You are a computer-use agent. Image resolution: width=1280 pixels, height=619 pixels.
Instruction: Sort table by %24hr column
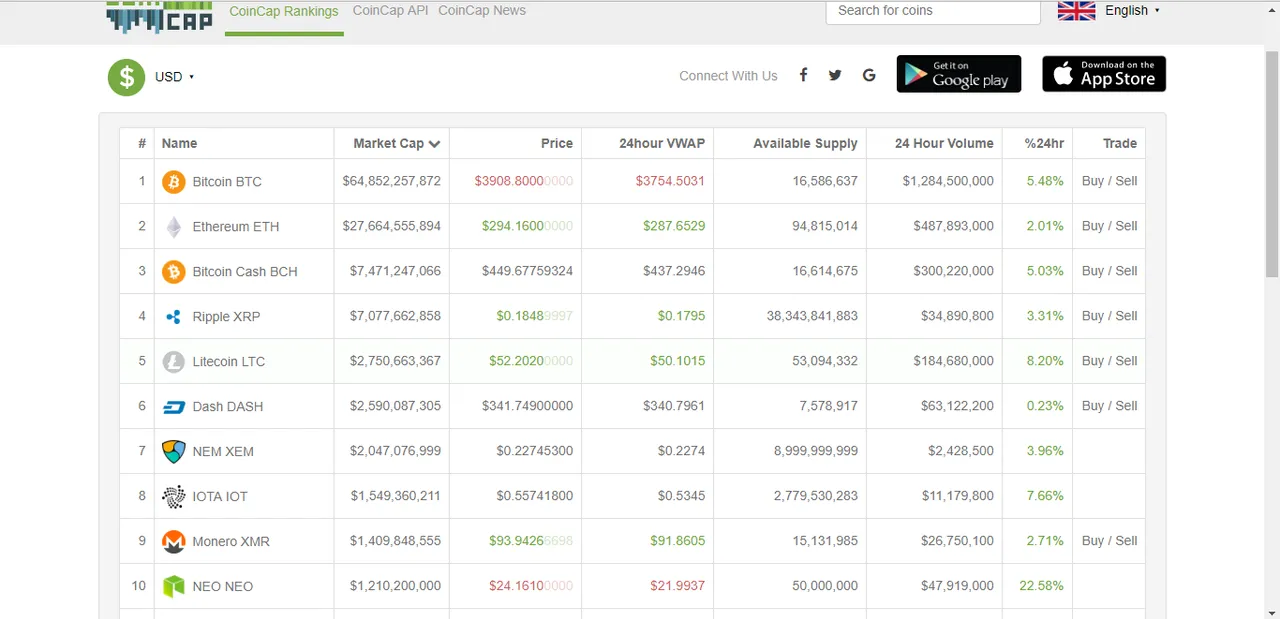coord(1044,143)
